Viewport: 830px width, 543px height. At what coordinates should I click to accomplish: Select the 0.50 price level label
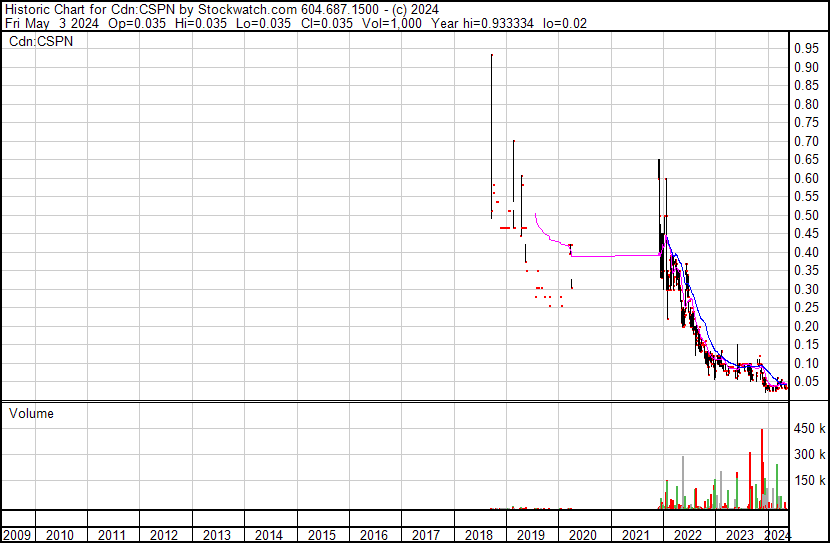pyautogui.click(x=806, y=215)
